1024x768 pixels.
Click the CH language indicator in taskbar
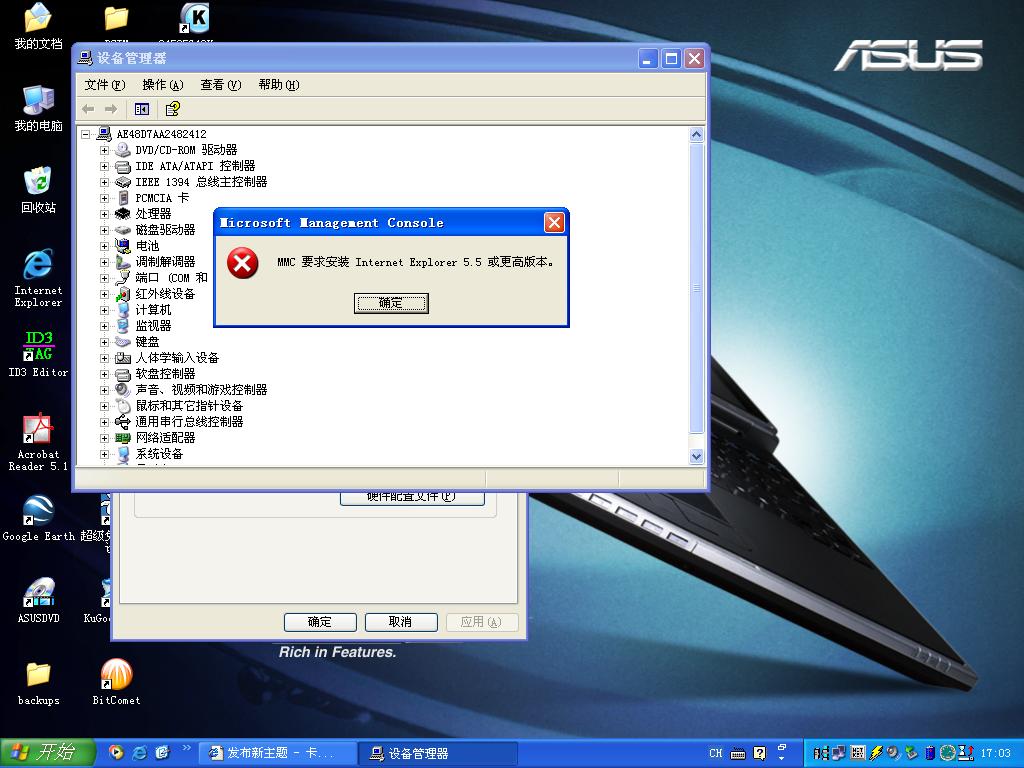point(716,753)
